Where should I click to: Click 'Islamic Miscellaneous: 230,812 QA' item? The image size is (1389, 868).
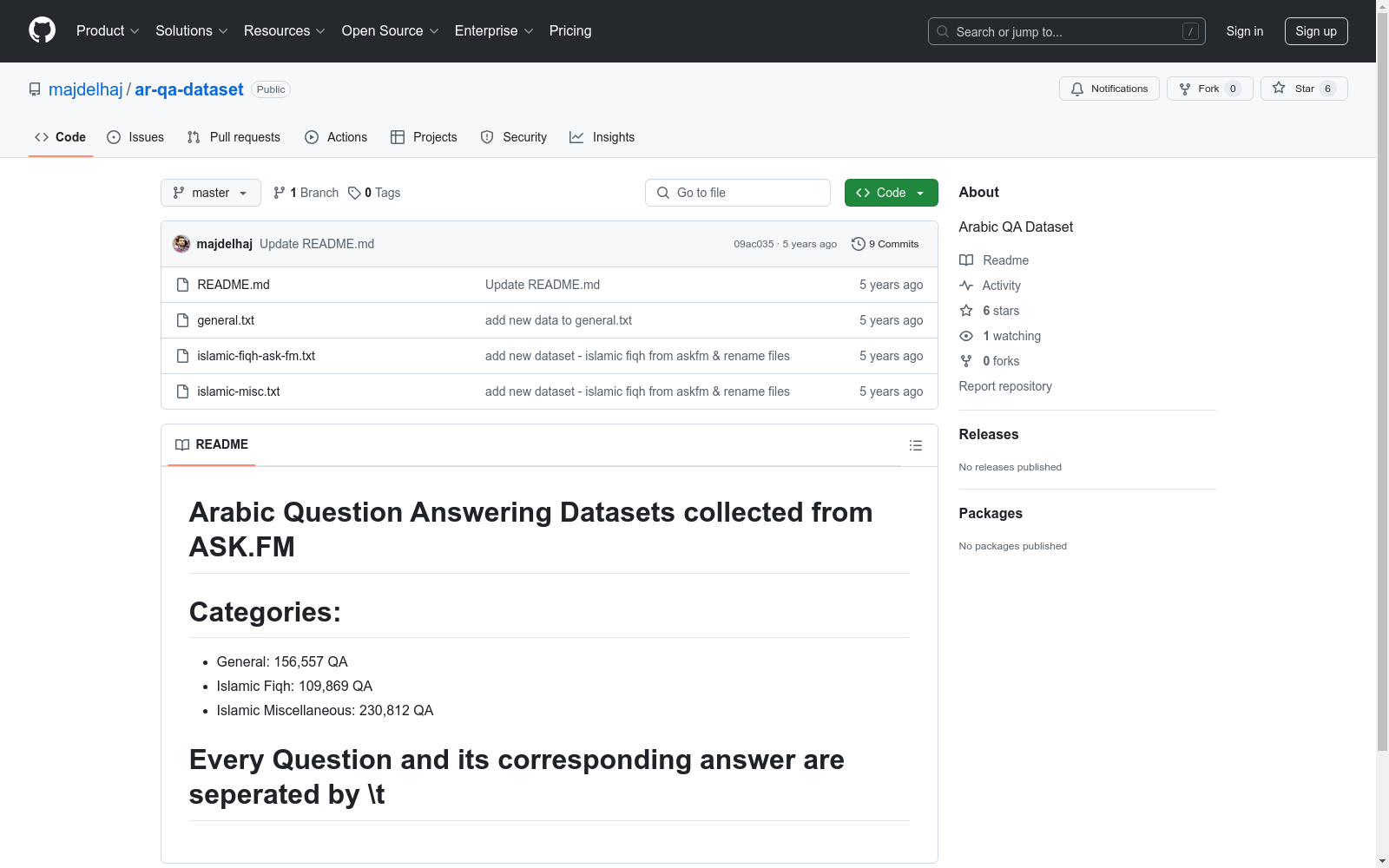click(325, 710)
